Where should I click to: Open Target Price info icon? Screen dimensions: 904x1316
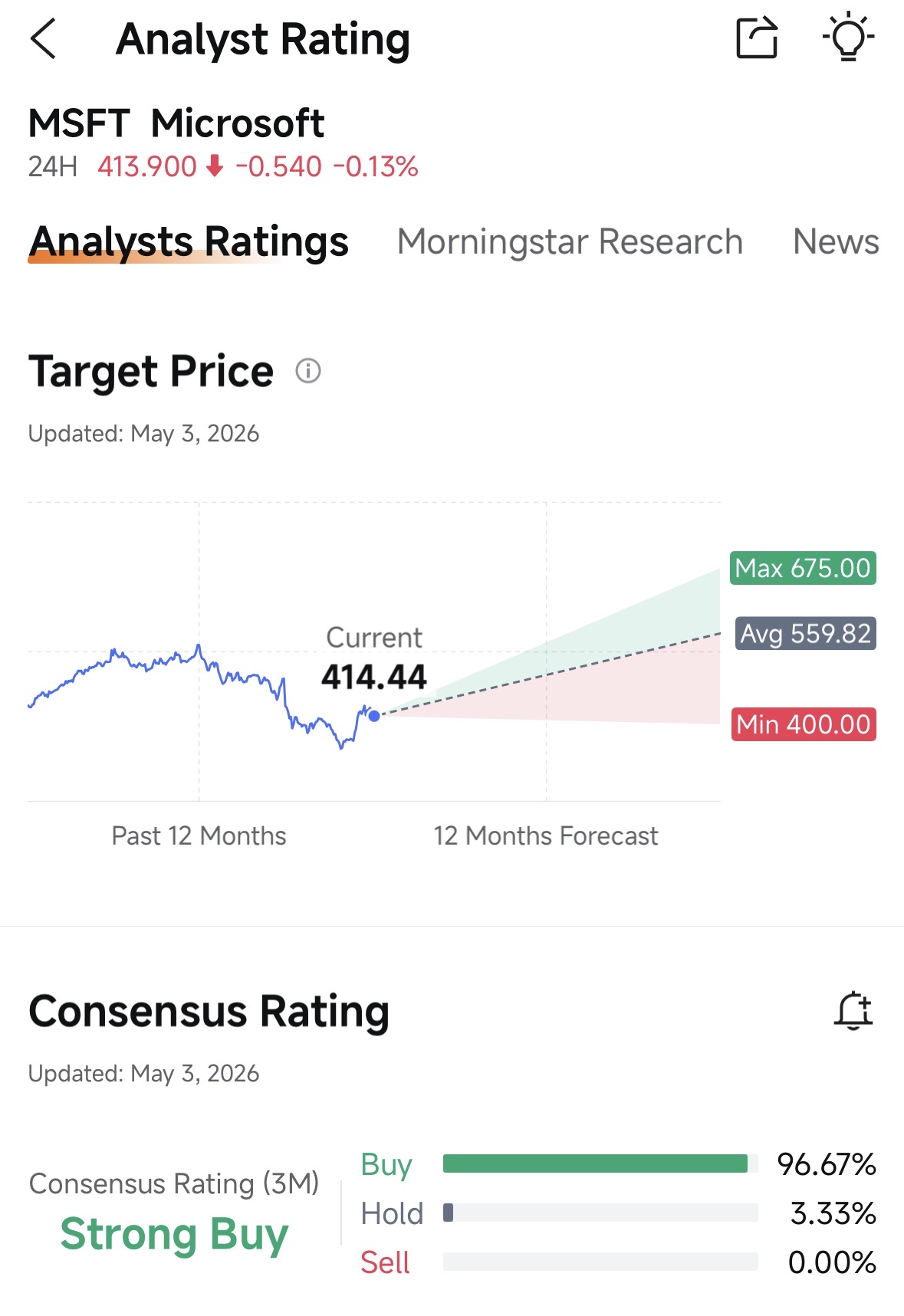[308, 371]
